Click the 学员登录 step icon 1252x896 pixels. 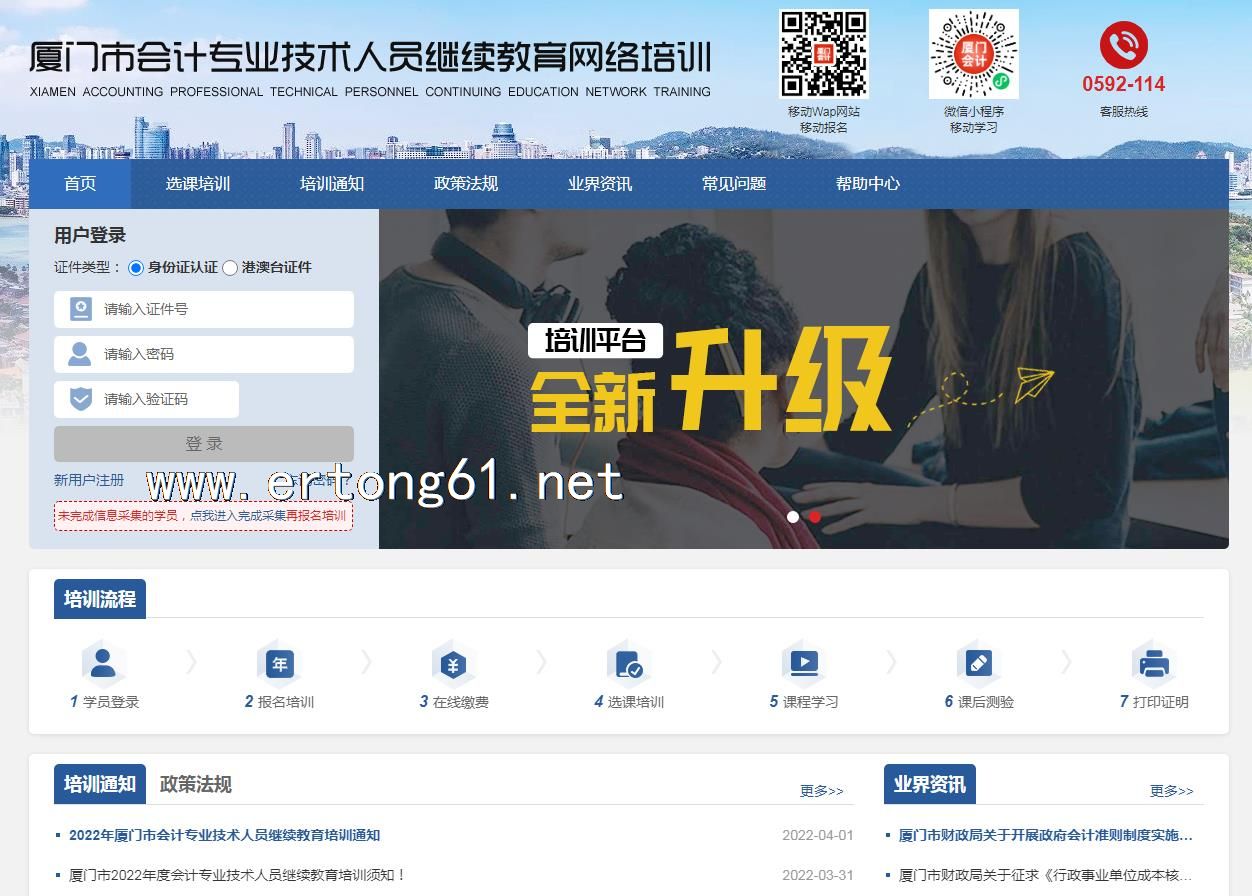click(x=103, y=664)
